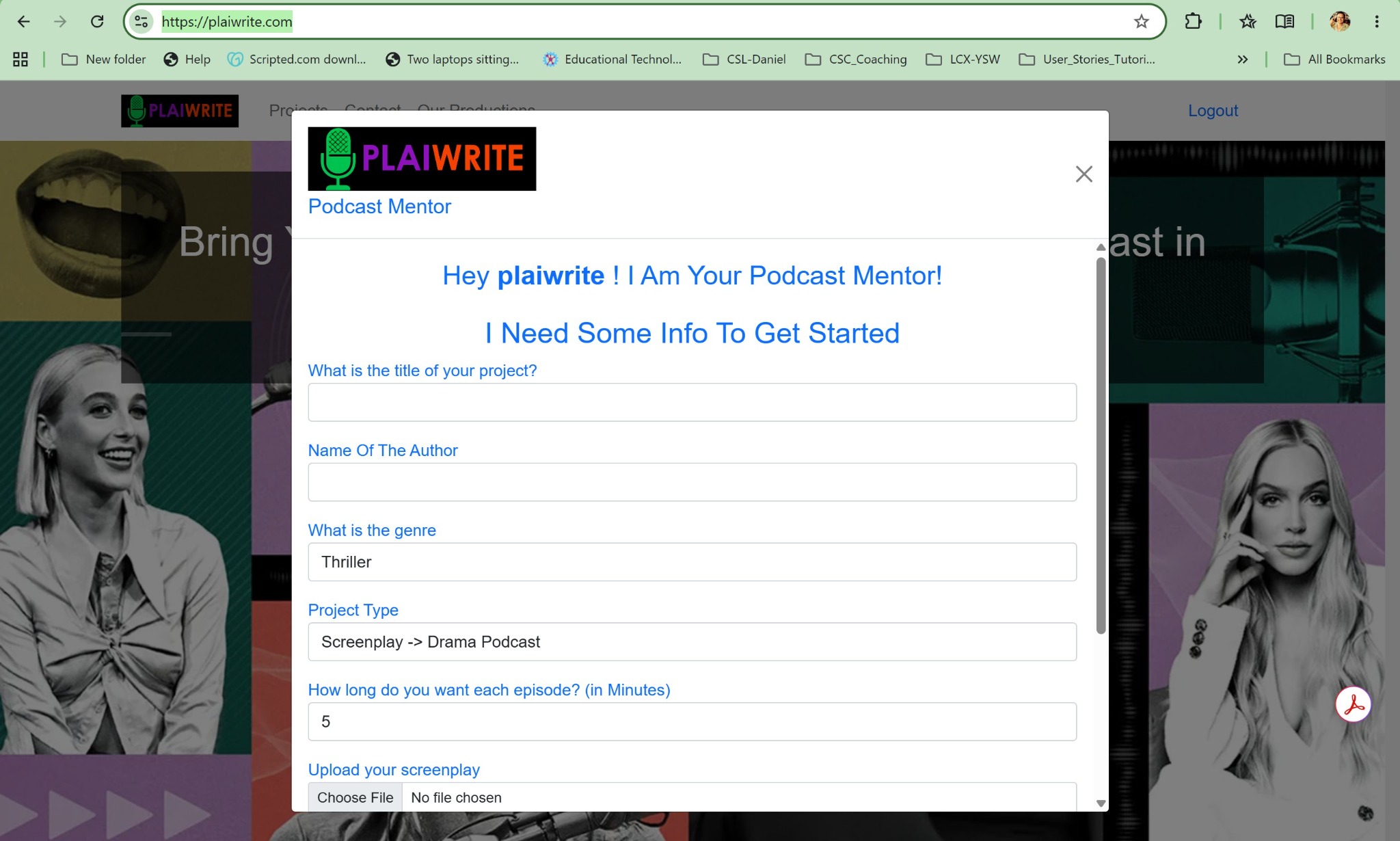Click Podcast Mentor heading link
This screenshot has width=1400, height=841.
(x=379, y=206)
